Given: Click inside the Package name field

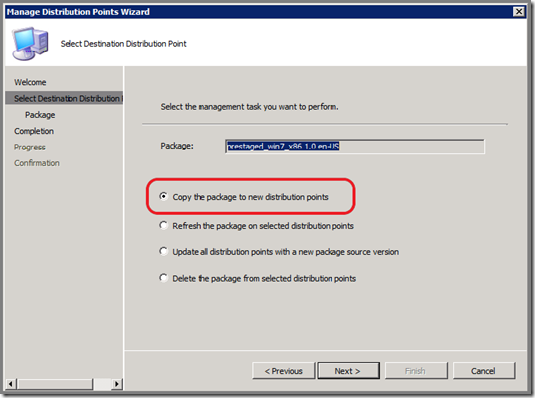Looking at the screenshot, I should pyautogui.click(x=355, y=146).
